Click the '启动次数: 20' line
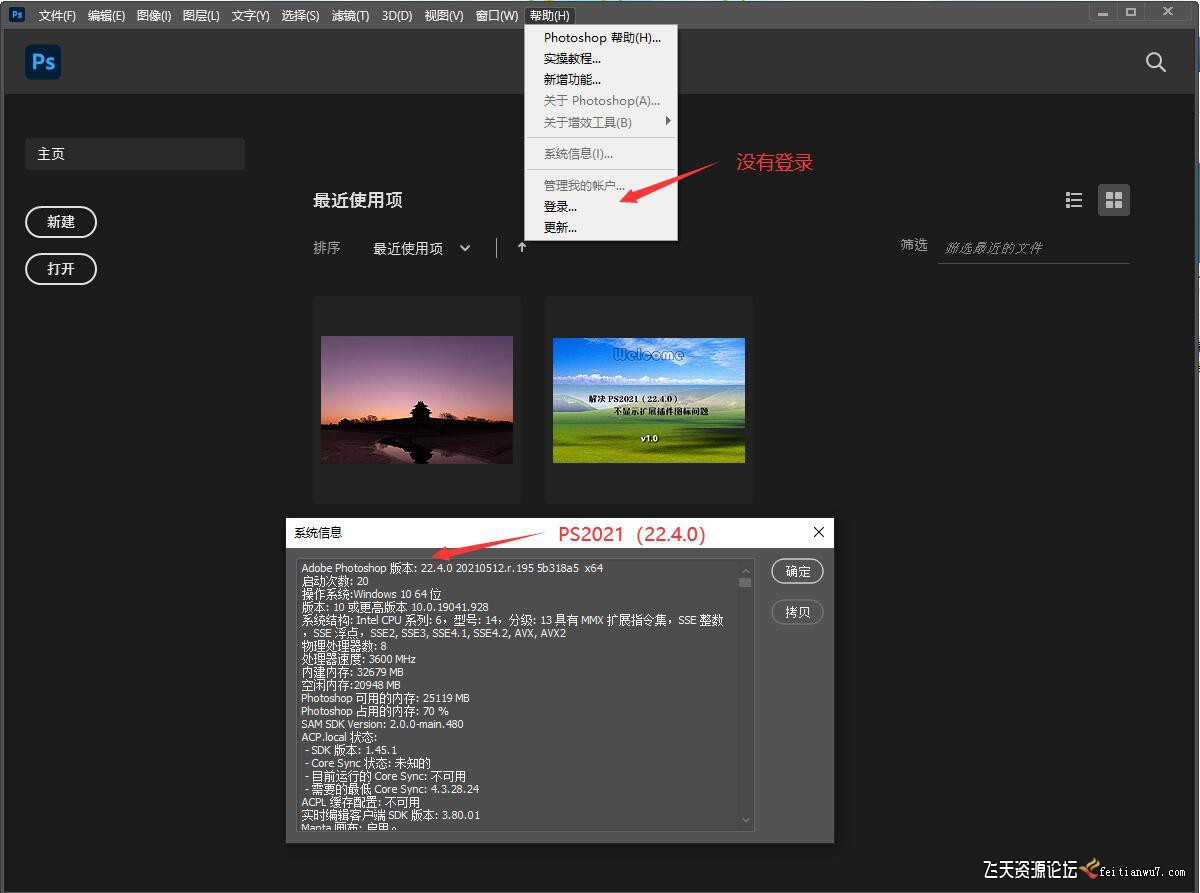The image size is (1200, 893). coord(335,581)
